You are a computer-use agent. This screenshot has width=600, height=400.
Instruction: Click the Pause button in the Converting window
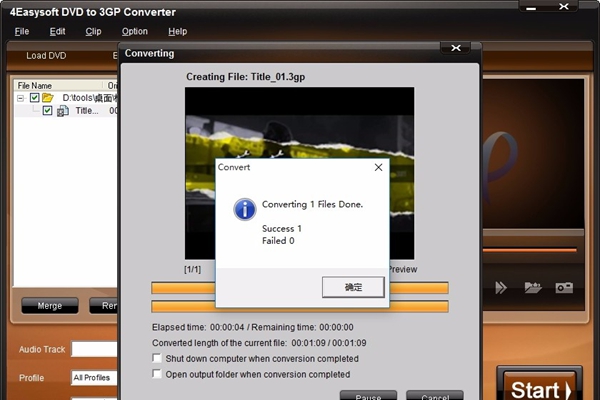tap(368, 395)
